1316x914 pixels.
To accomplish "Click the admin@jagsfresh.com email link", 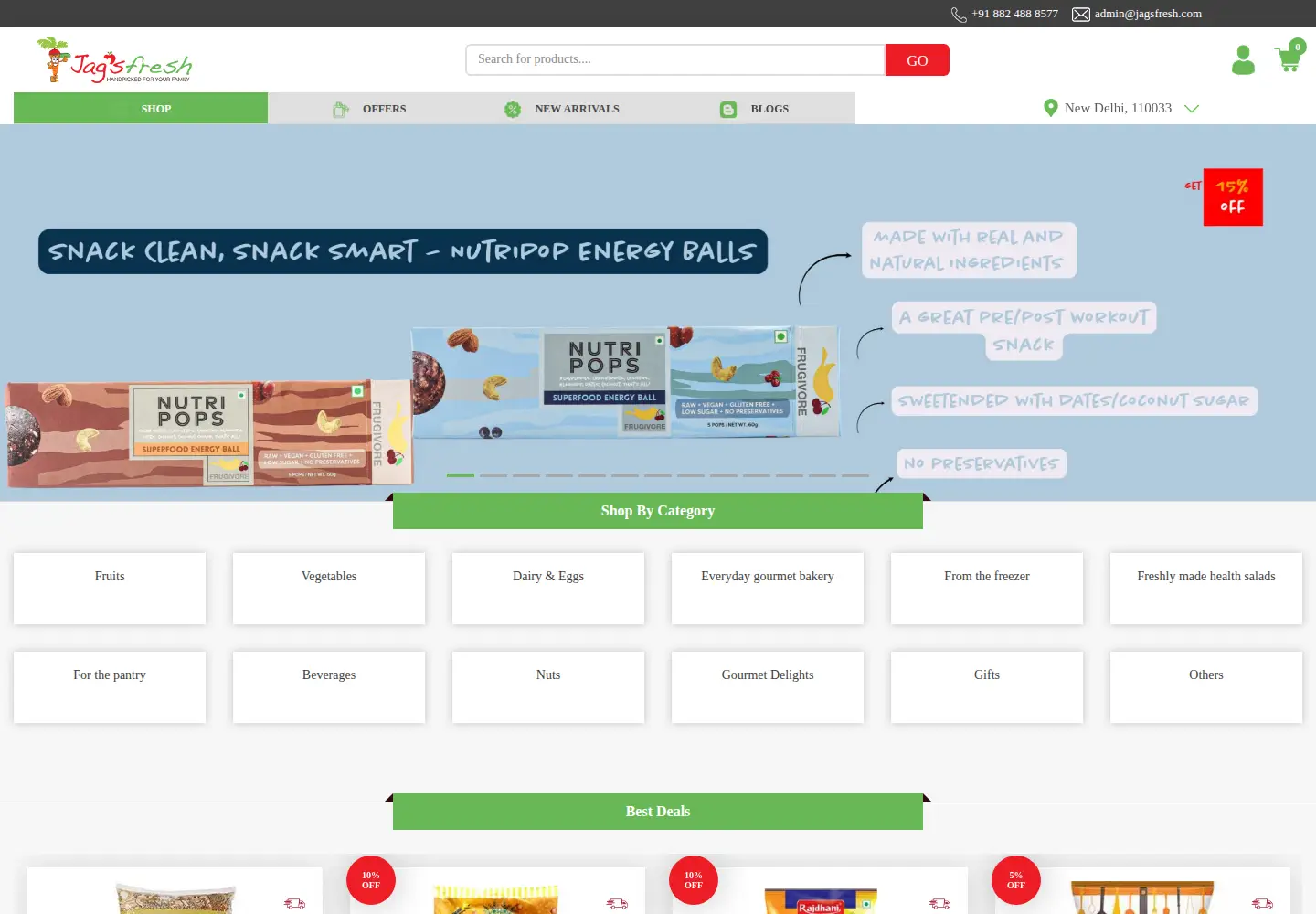I will [x=1148, y=14].
